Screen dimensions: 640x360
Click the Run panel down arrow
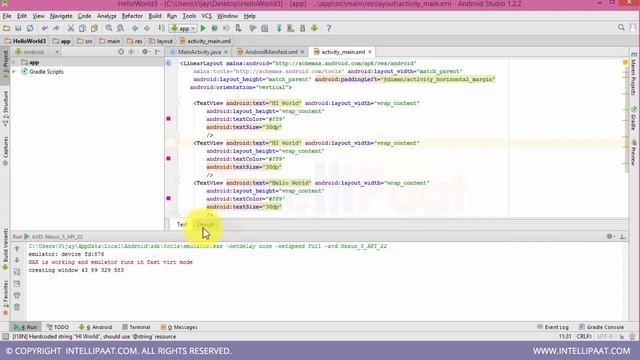coord(17,260)
